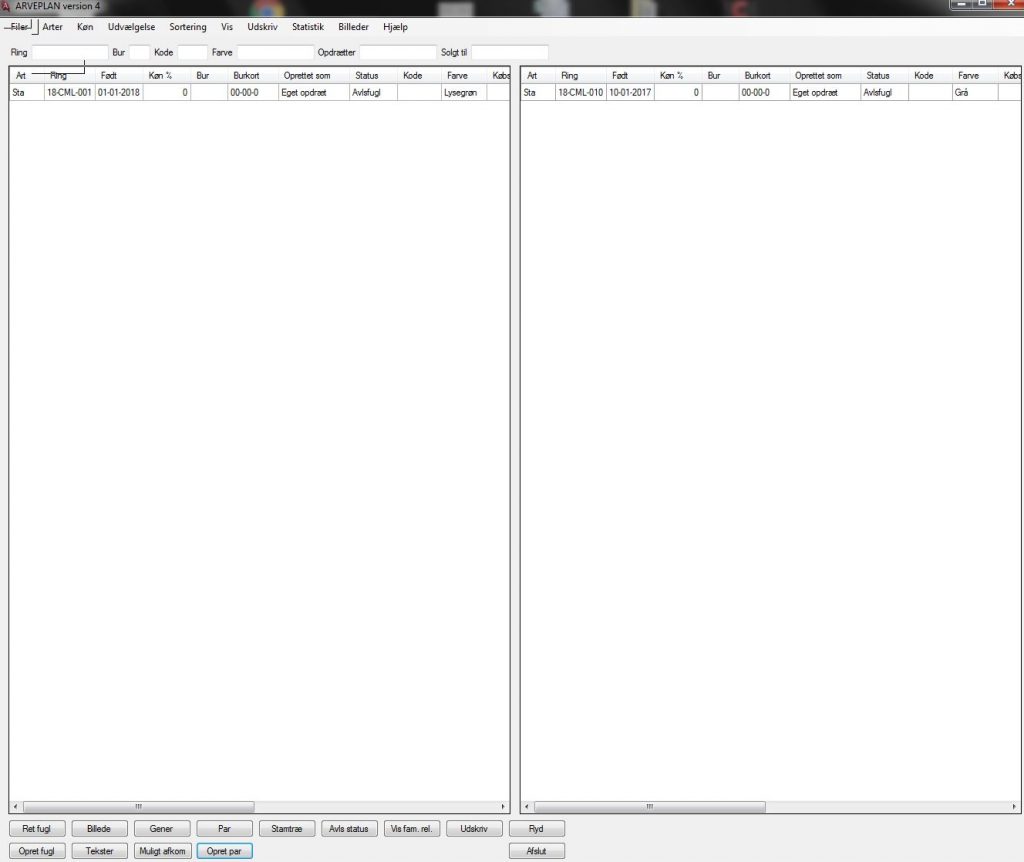Click birth date 10-01-2017 cell
Image resolution: width=1024 pixels, height=862 pixels.
coord(630,93)
